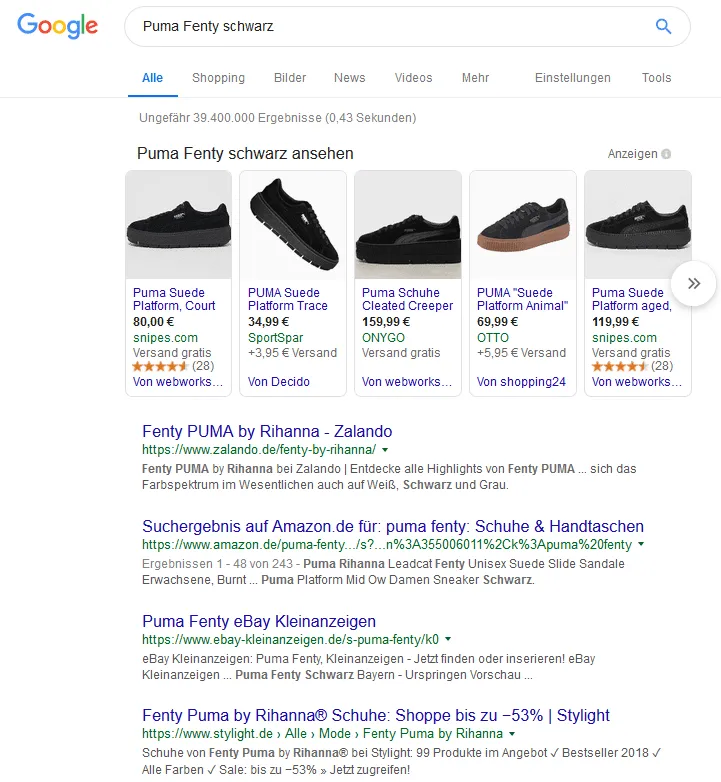The width and height of the screenshot is (721, 782).
Task: Click Von webworks link under 80,00 € product
Action: pyautogui.click(x=178, y=382)
